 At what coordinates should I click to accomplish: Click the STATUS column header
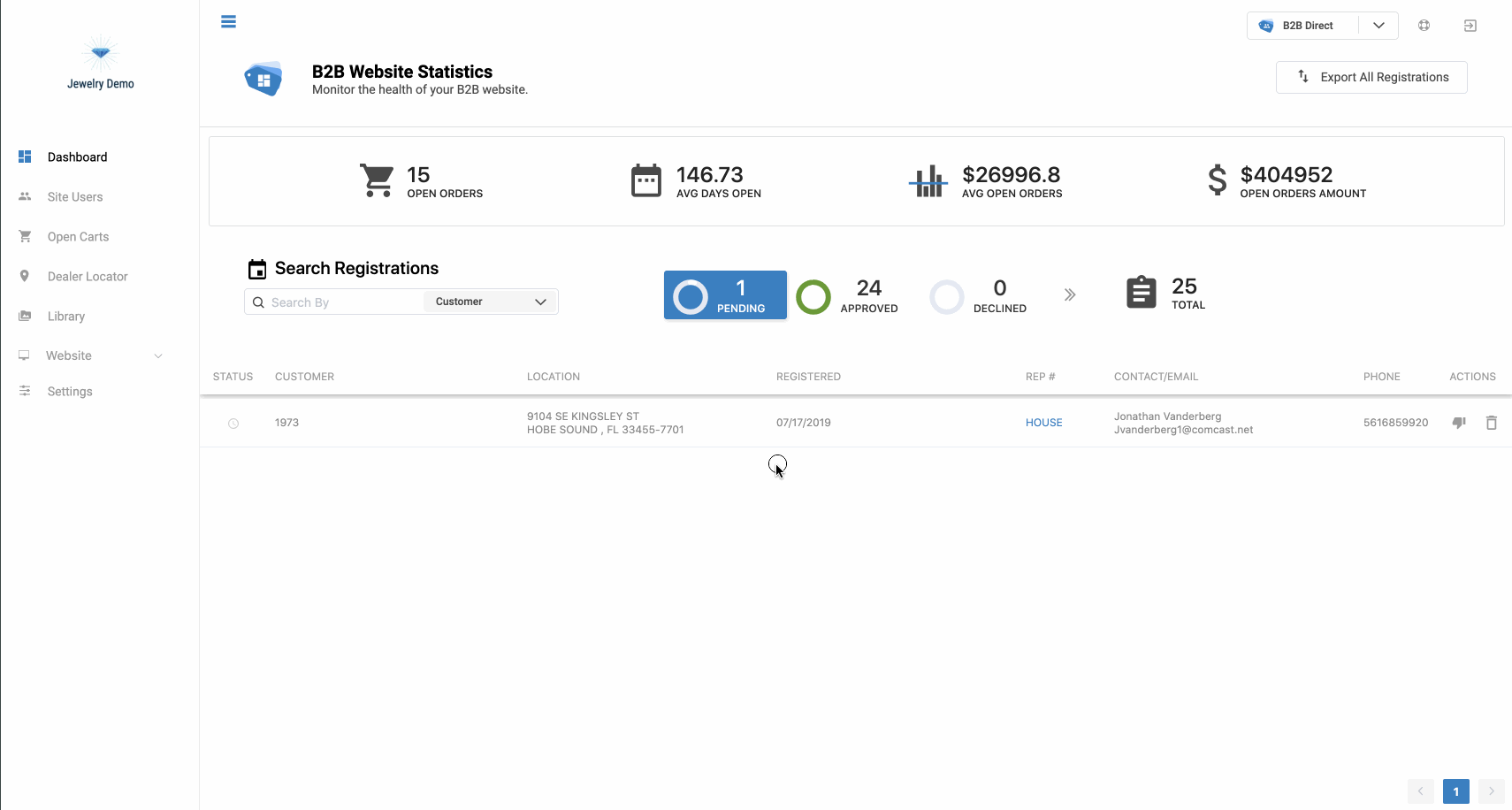point(233,377)
